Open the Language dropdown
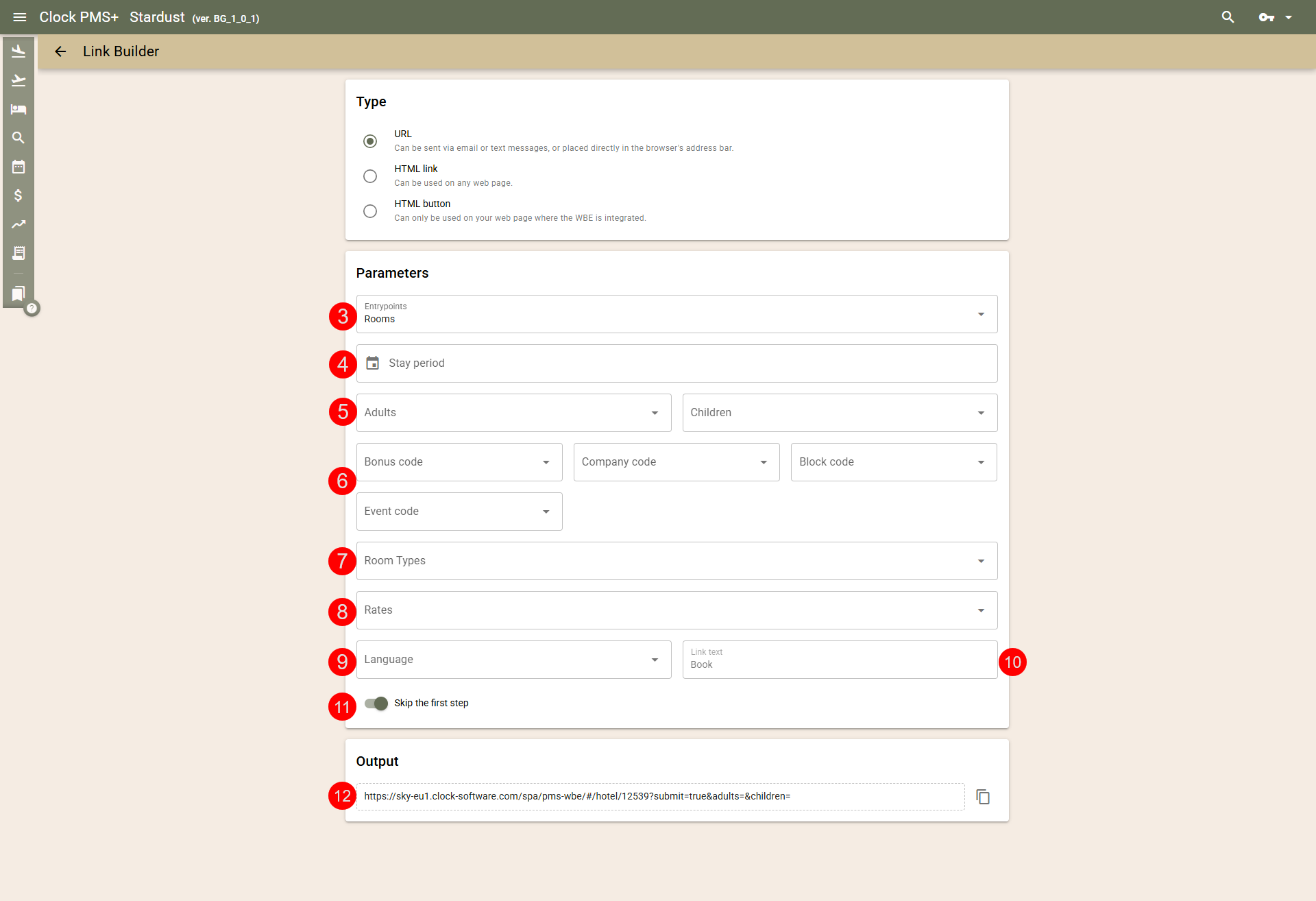The width and height of the screenshot is (1316, 901). click(x=513, y=660)
